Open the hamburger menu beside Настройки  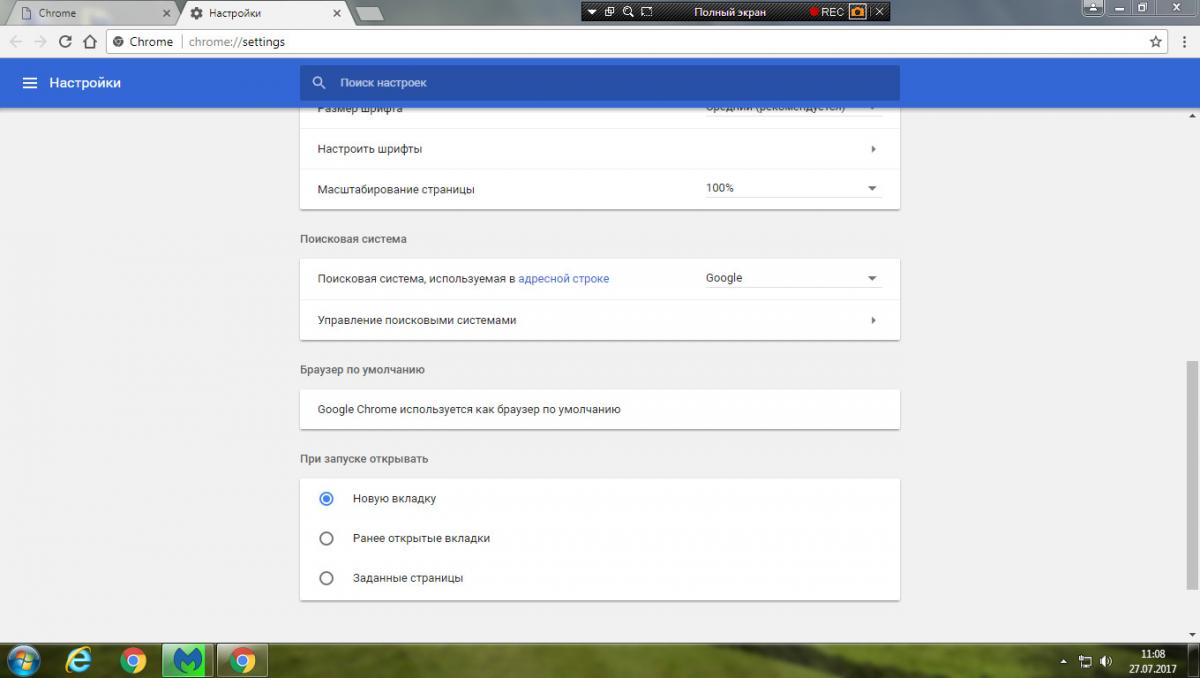(30, 83)
